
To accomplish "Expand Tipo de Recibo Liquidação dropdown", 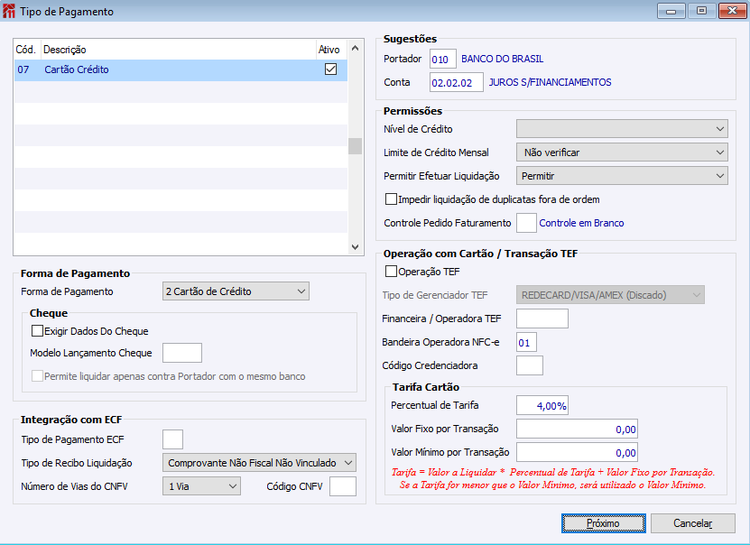I will tap(259, 463).
